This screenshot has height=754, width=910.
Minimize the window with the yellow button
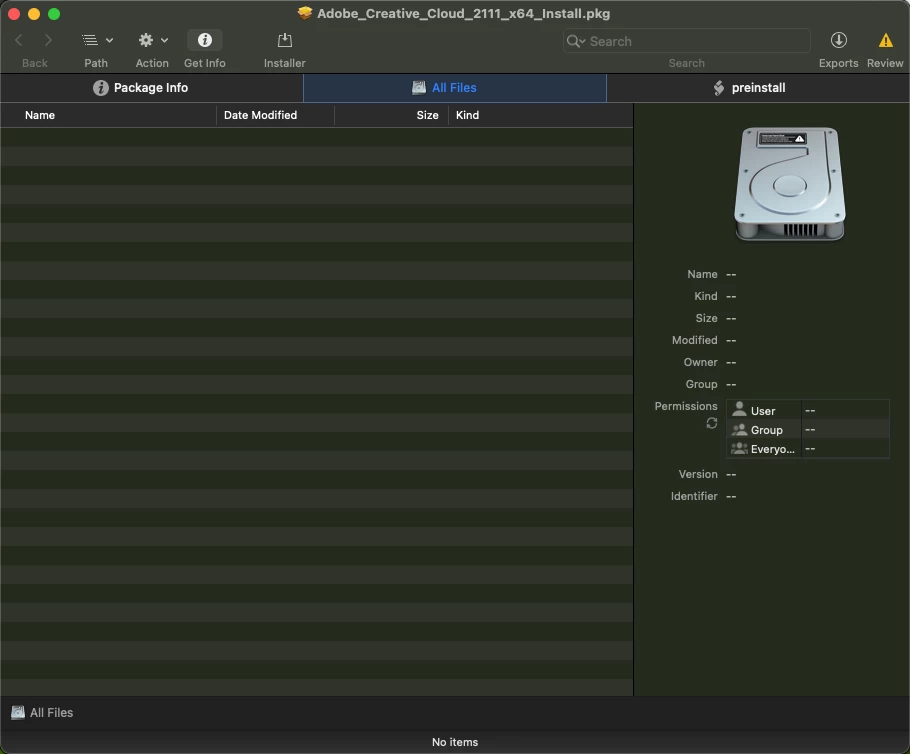tap(34, 14)
